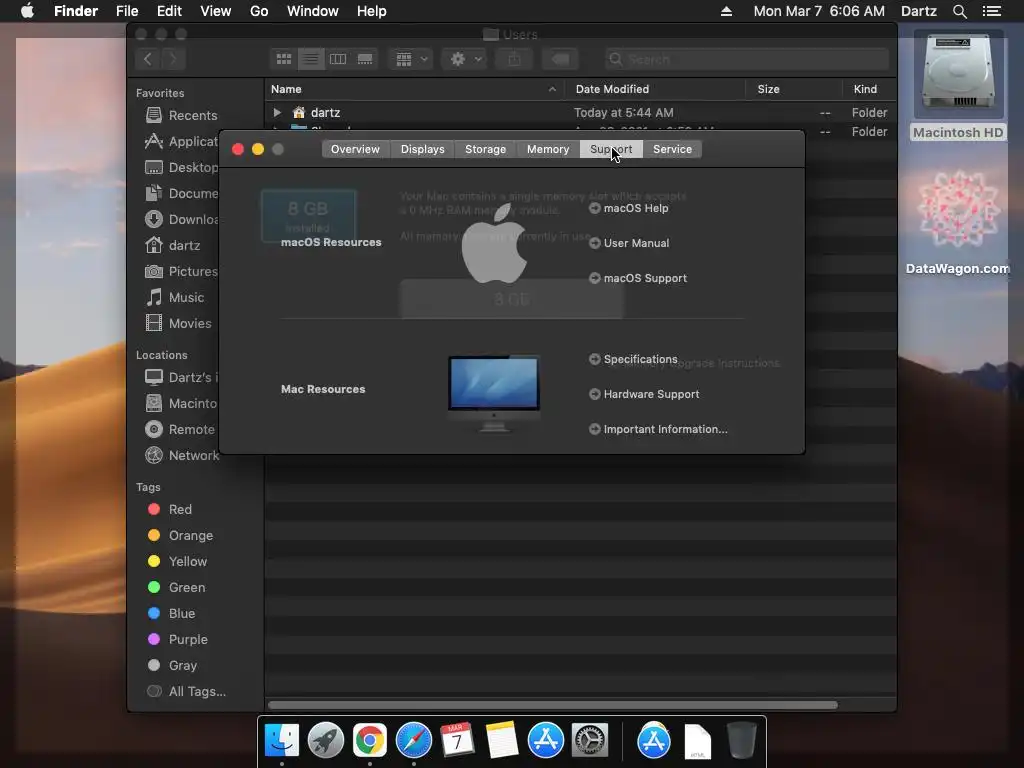Select the dartz folder row
This screenshot has width=1024, height=768.
coord(580,112)
